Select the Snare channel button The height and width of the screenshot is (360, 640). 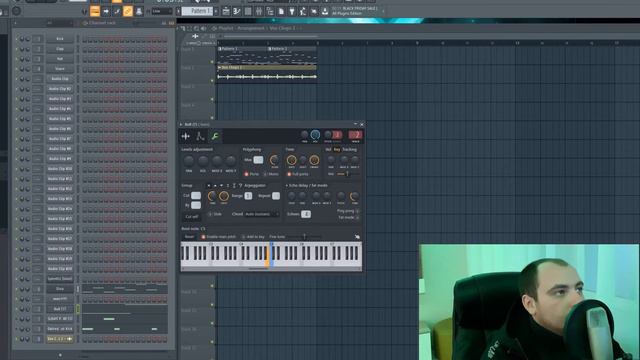[60, 69]
